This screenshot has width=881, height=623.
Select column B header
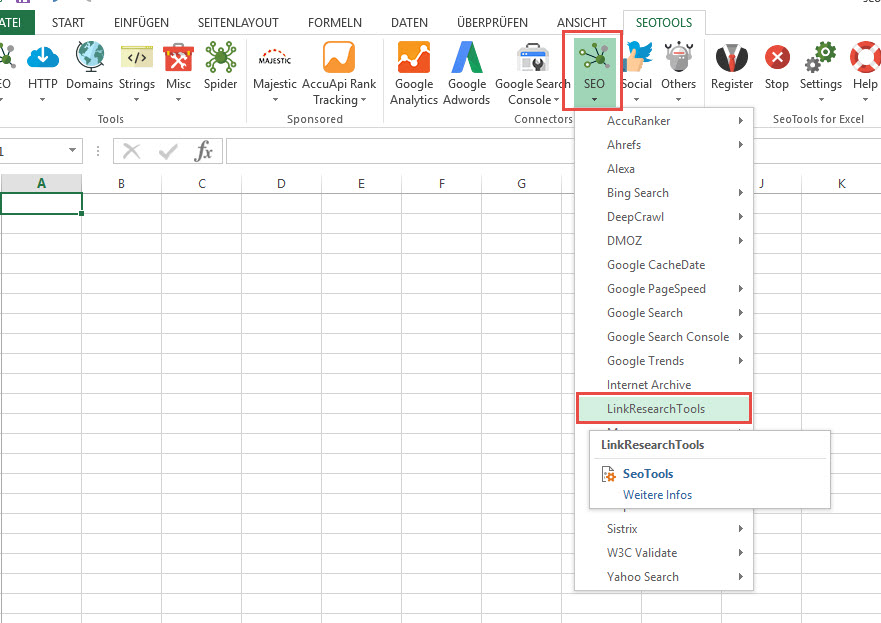121,184
